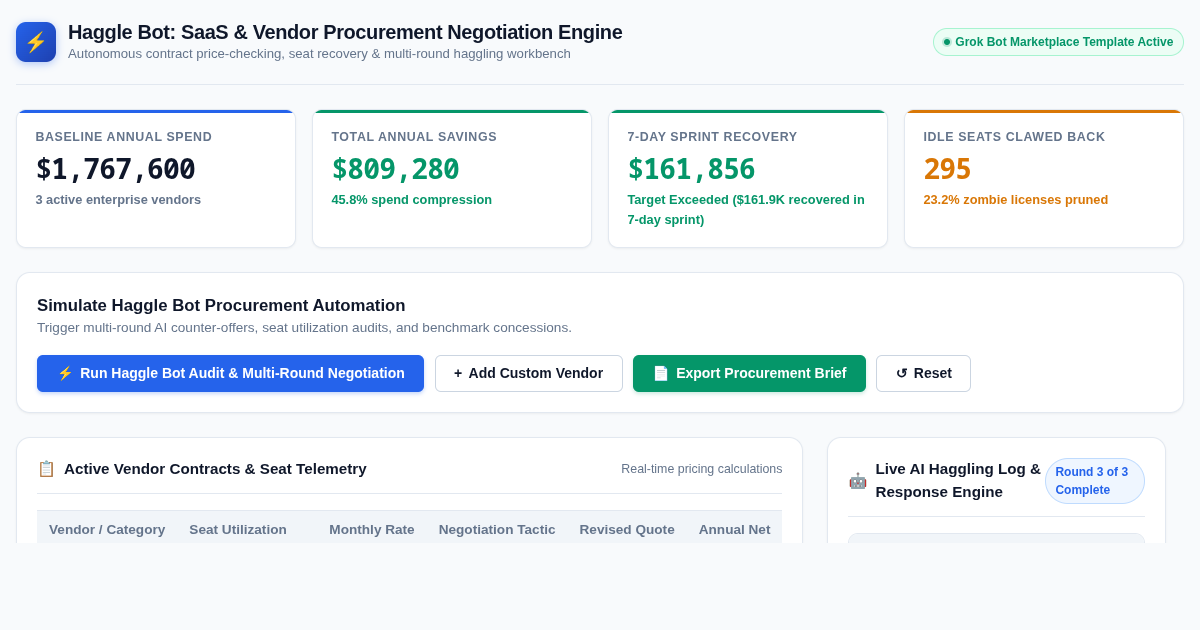The height and width of the screenshot is (630, 1200).
Task: Select the 7-Day Sprint Recovery value $161,856
Action: coord(692,169)
